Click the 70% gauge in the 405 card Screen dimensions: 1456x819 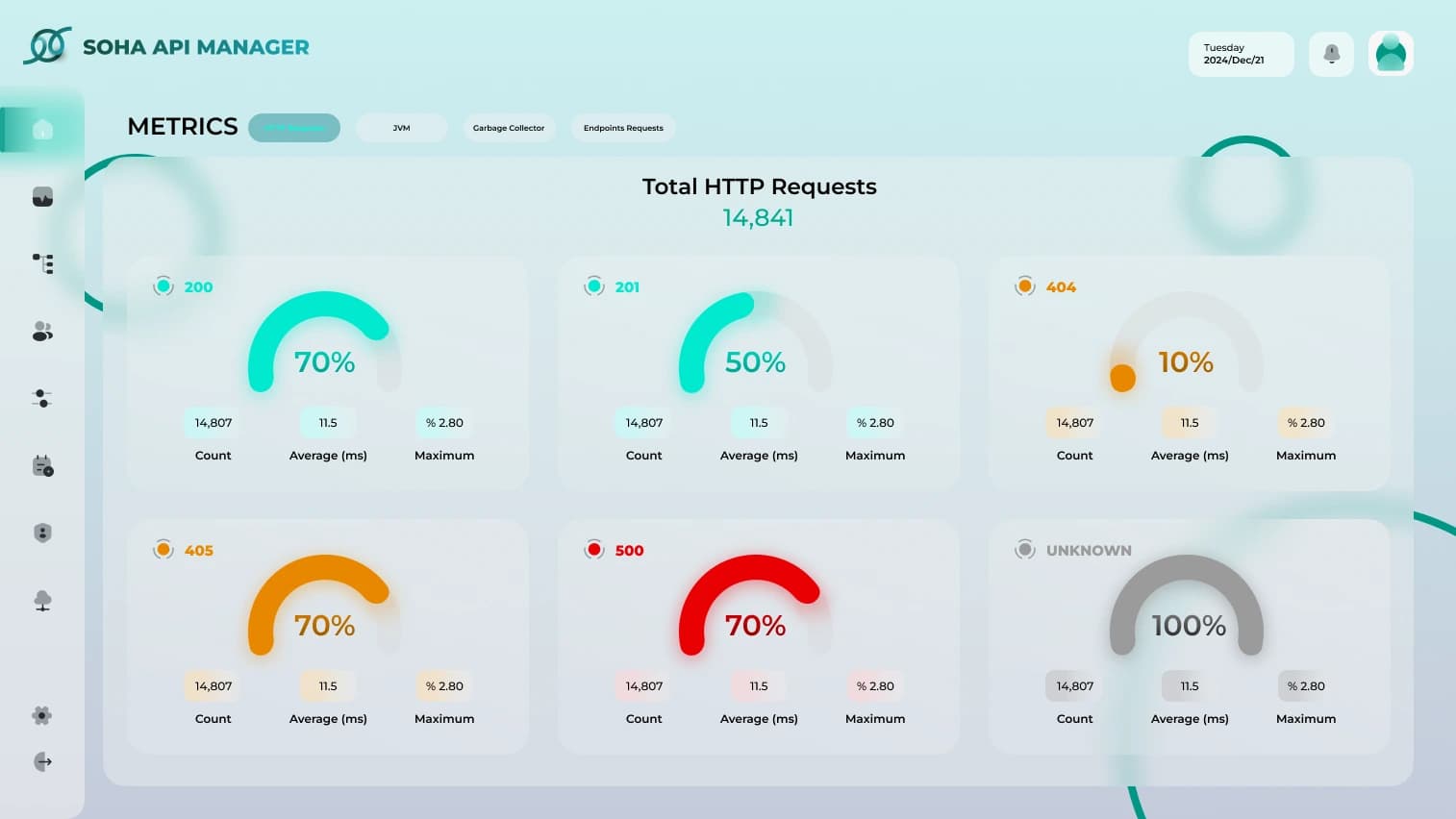click(325, 607)
